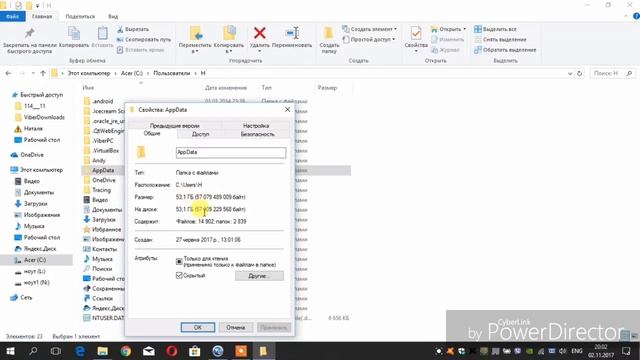The height and width of the screenshot is (360, 640).
Task: Select Cut in the clipboard group
Action: (x=133, y=29)
